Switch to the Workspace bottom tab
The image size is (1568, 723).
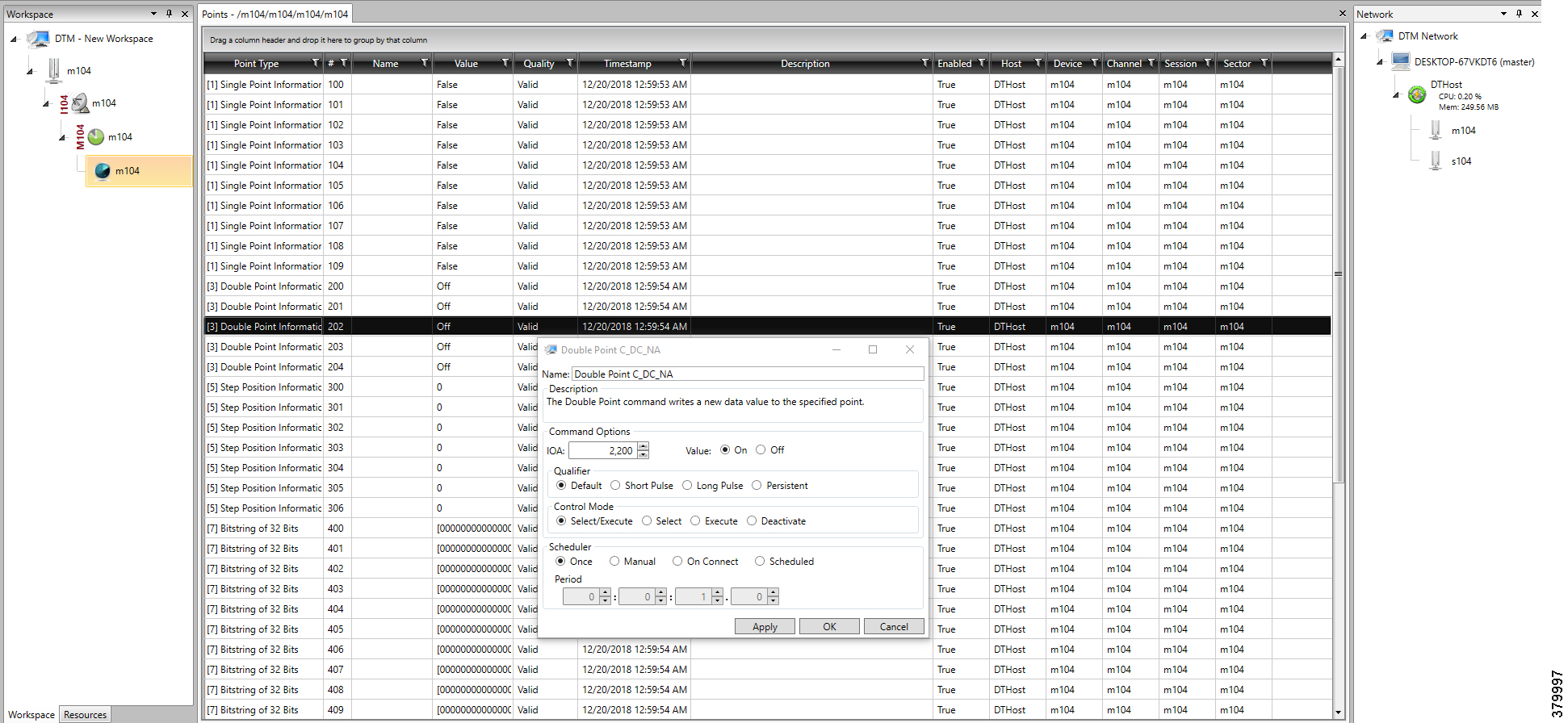coord(31,715)
